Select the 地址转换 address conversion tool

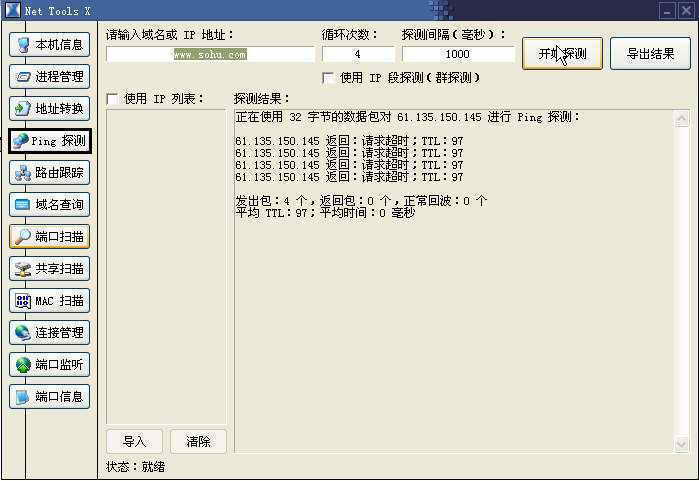coord(50,109)
